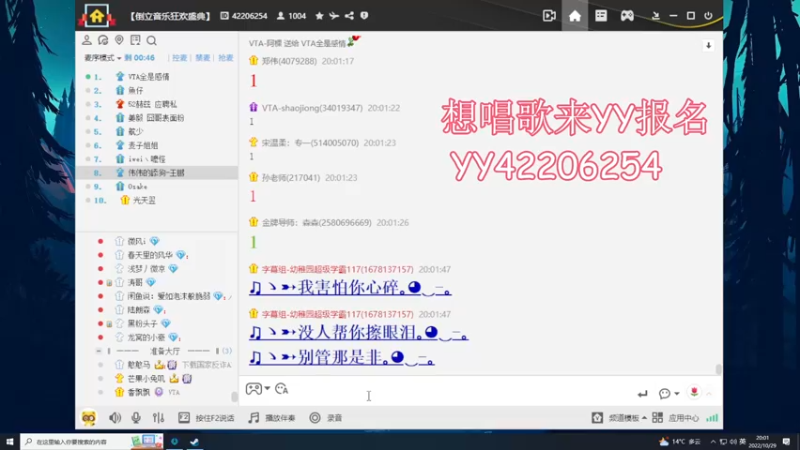Open the video recording camera icon
The height and width of the screenshot is (450, 800).
[x=549, y=16]
